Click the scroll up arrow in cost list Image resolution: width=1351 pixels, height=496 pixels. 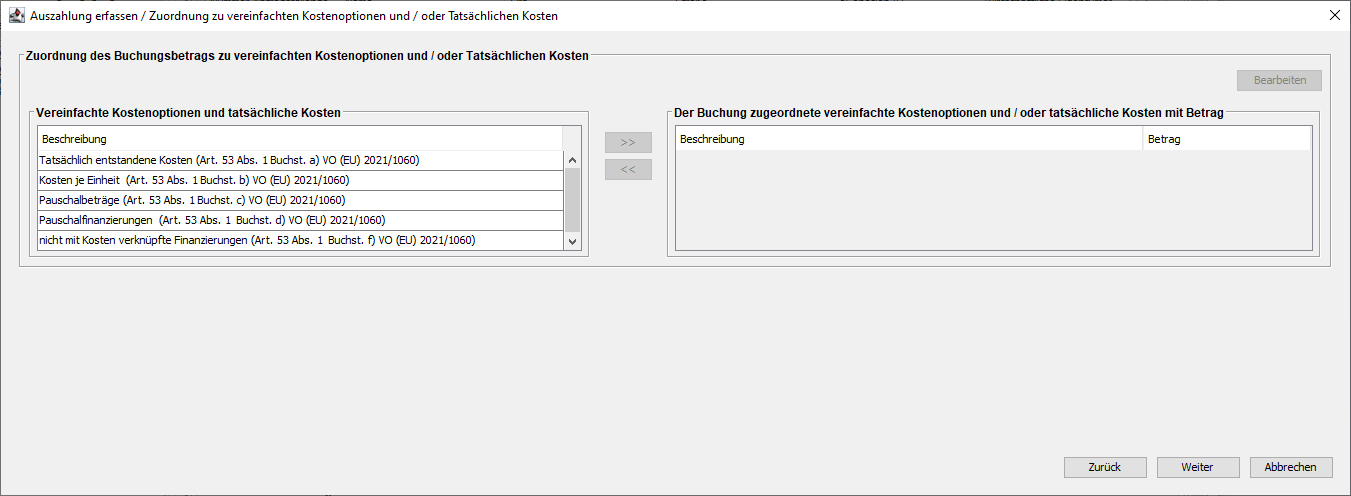[572, 160]
